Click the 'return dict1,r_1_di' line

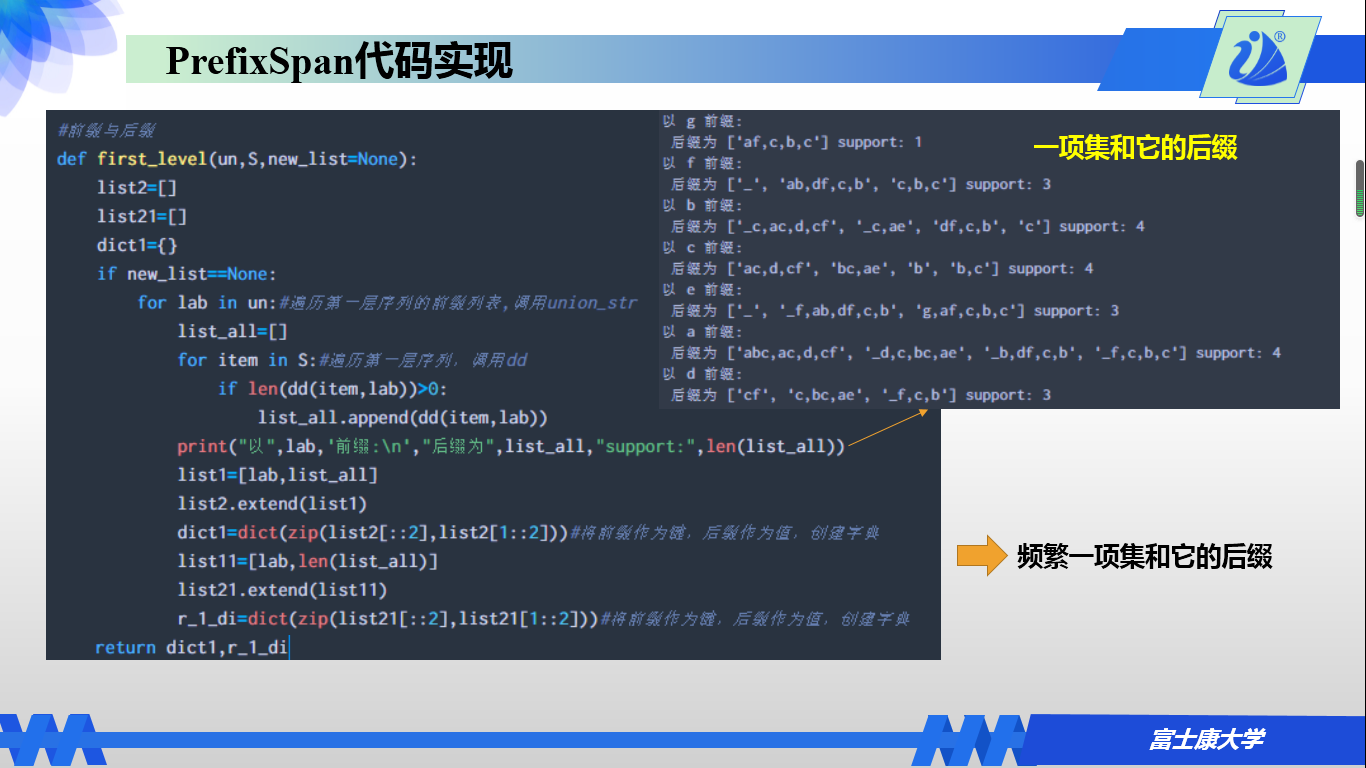pos(191,648)
